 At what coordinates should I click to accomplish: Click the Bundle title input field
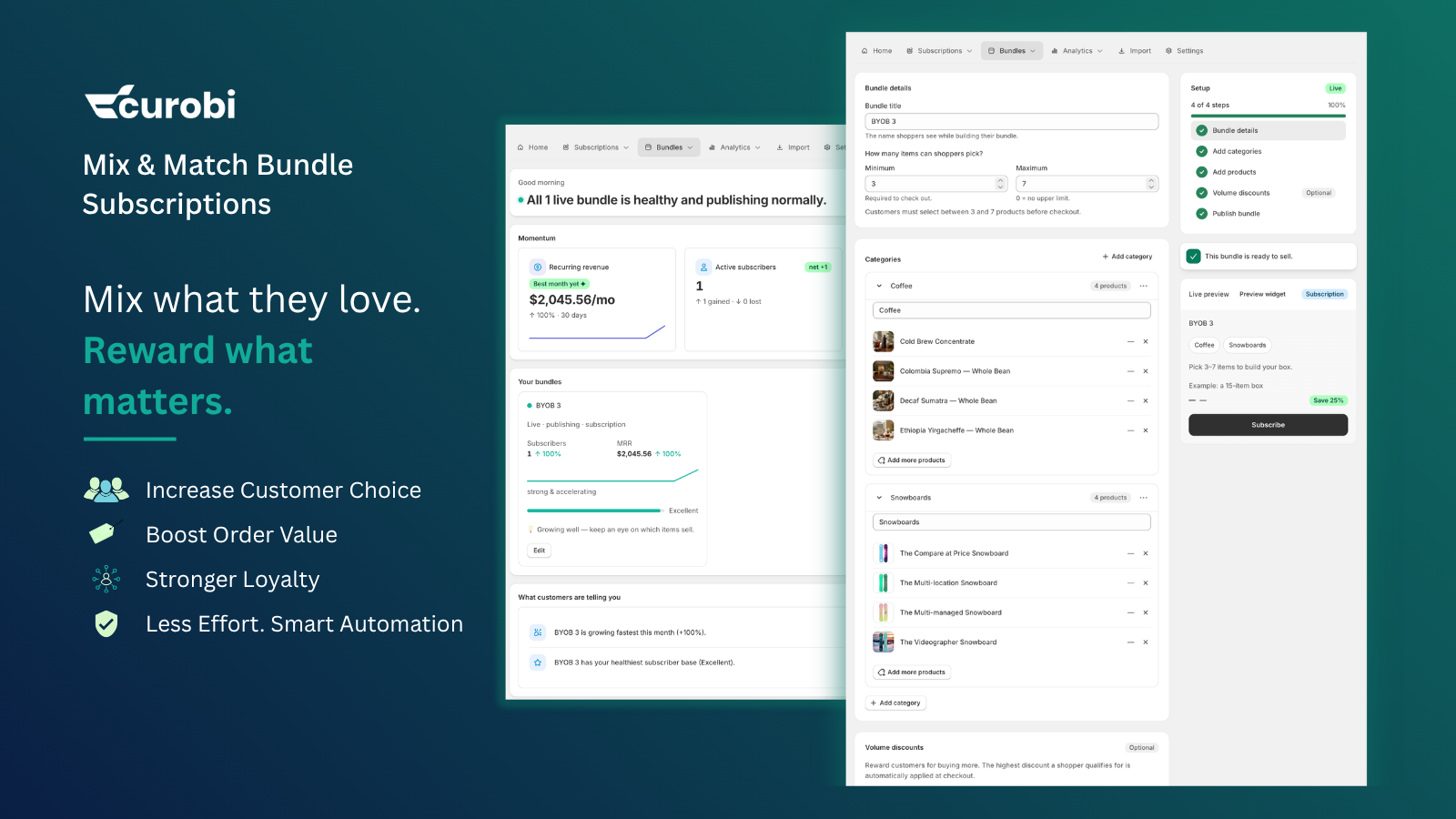[1011, 121]
